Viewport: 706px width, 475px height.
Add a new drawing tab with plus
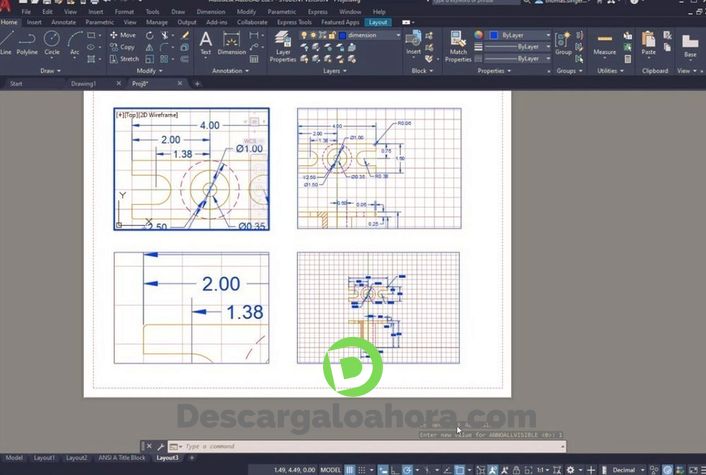click(197, 84)
